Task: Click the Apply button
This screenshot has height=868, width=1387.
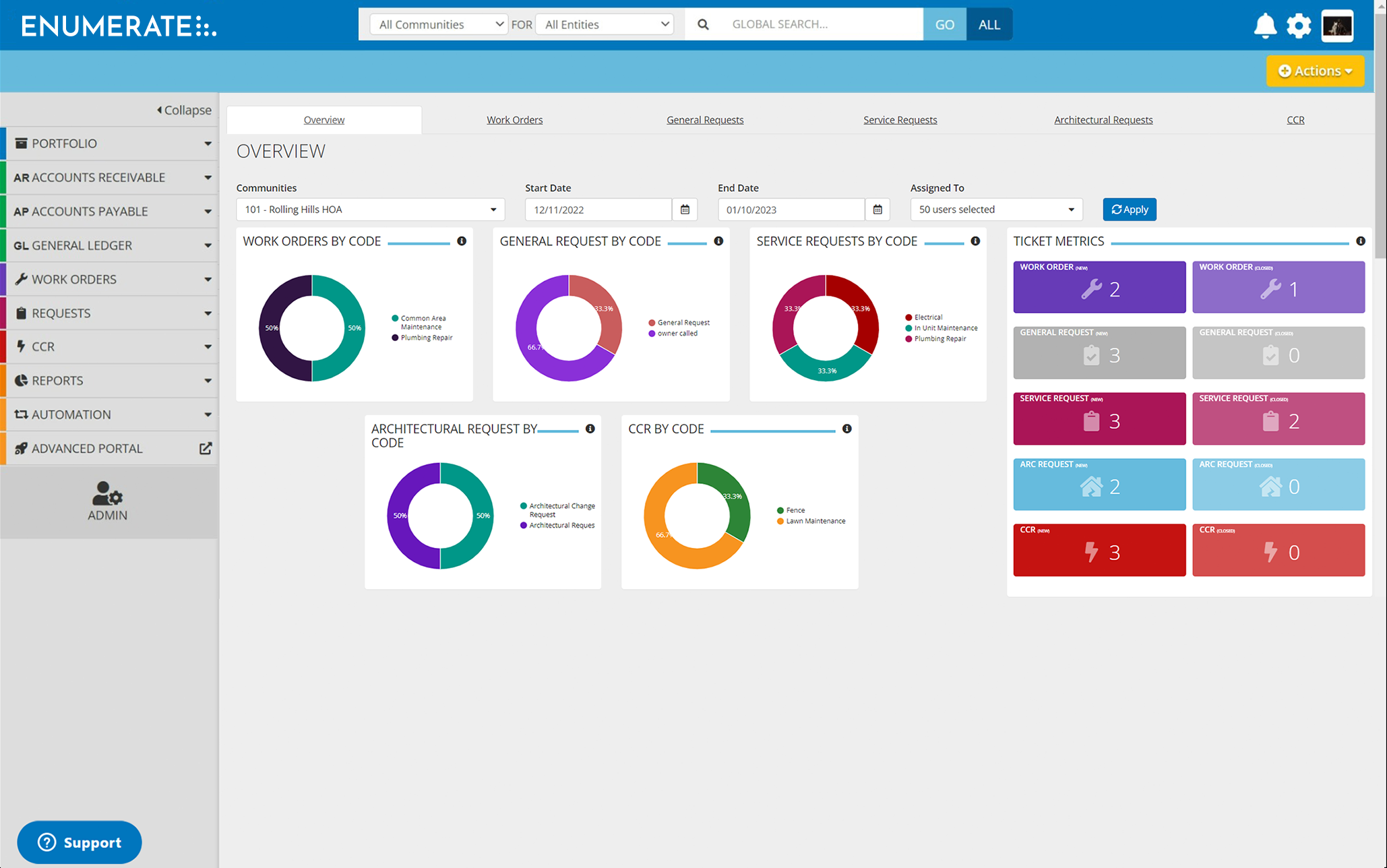Action: tap(1129, 210)
